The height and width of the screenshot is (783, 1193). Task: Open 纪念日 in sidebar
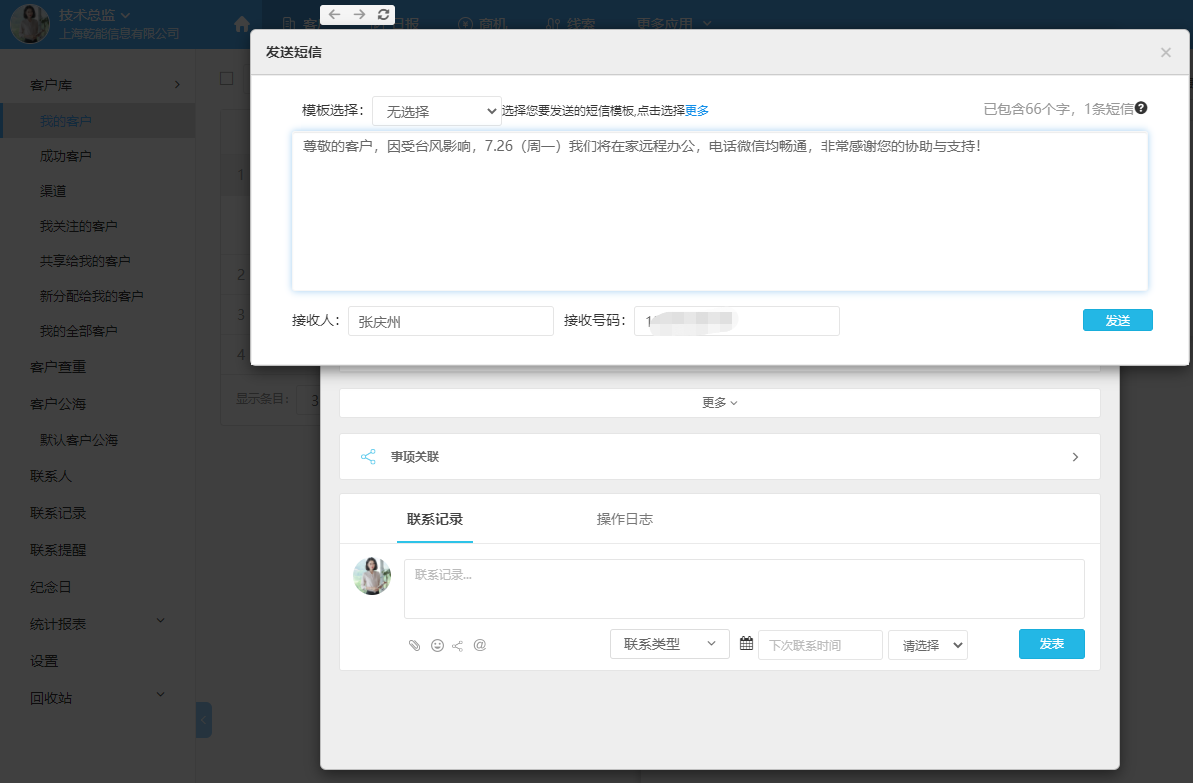click(51, 587)
